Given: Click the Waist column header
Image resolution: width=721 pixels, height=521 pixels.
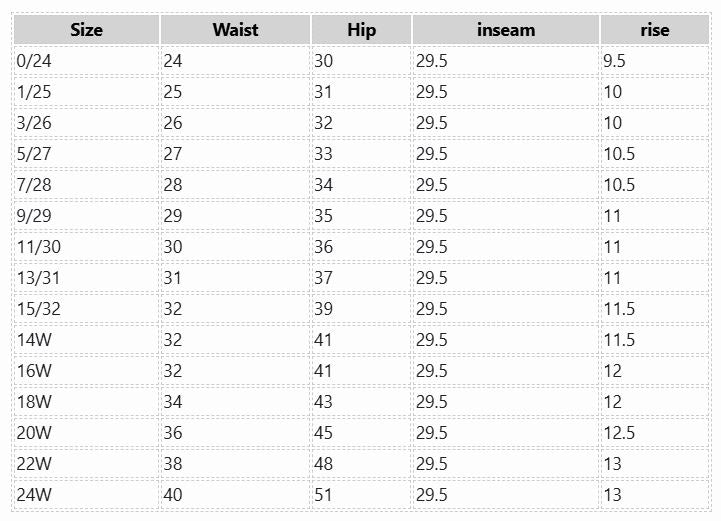Looking at the screenshot, I should coord(235,30).
